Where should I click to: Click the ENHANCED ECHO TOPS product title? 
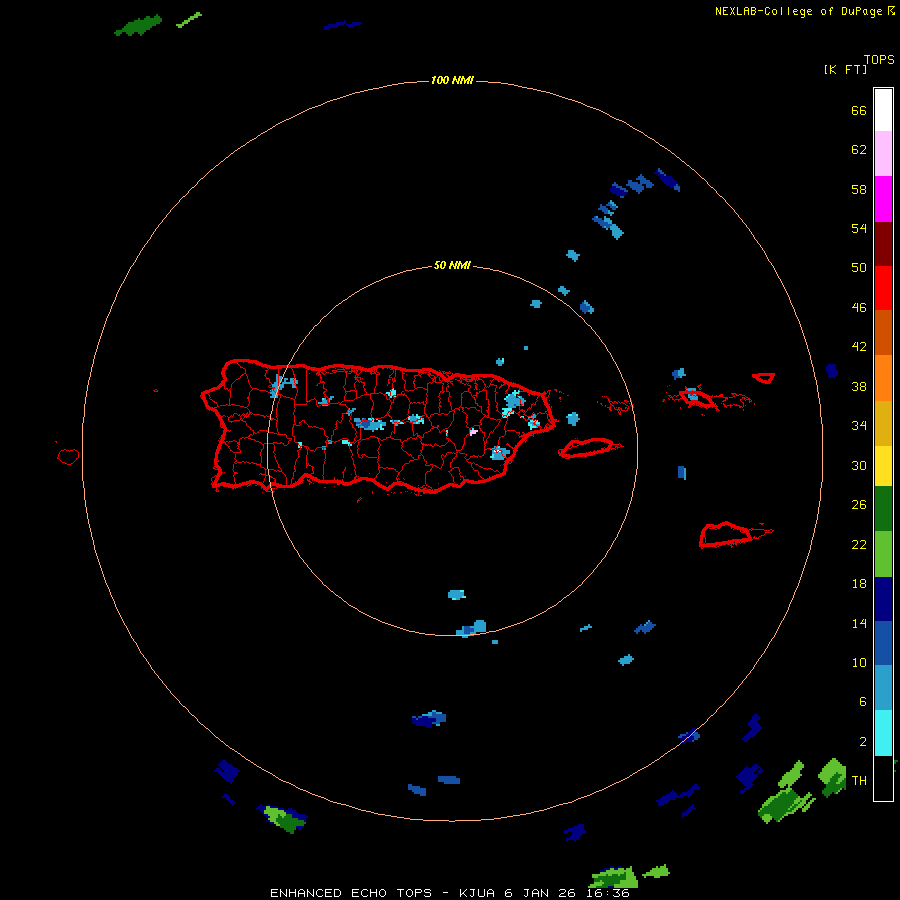[351, 893]
